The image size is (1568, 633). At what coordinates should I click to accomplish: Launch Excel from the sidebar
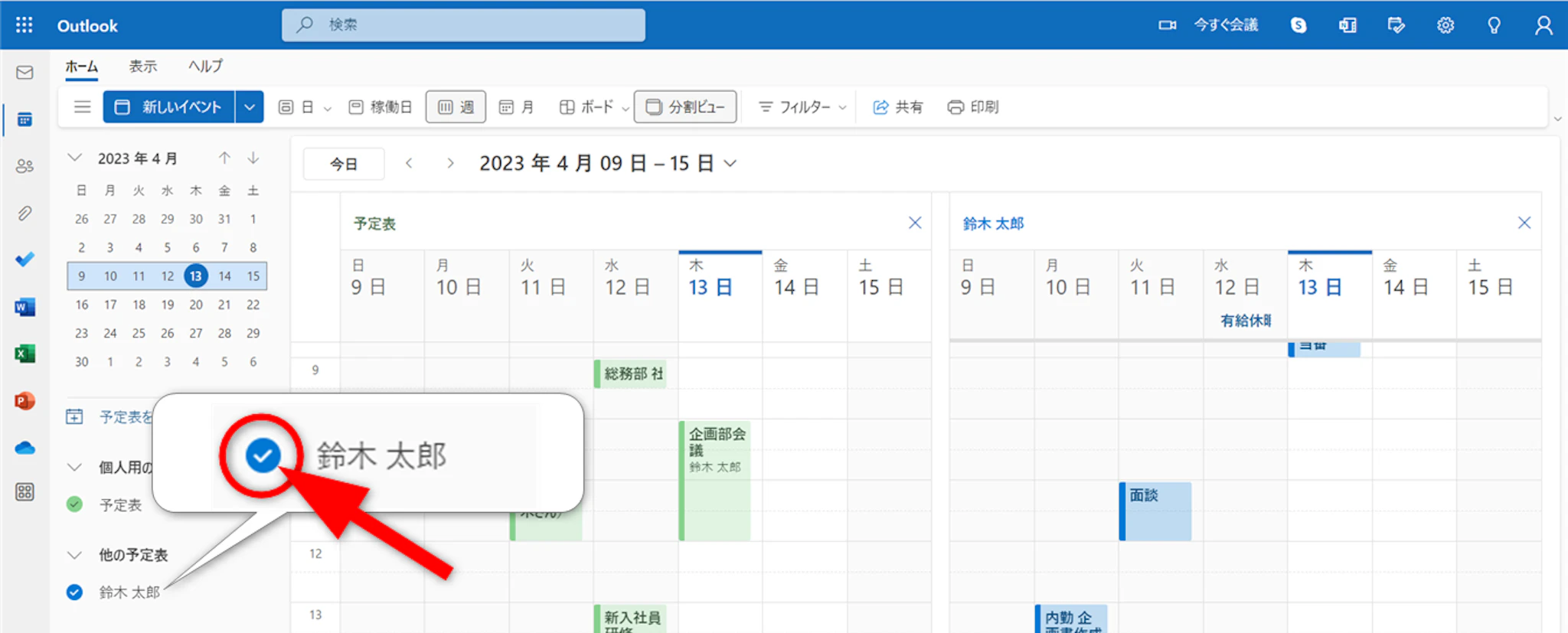(24, 354)
